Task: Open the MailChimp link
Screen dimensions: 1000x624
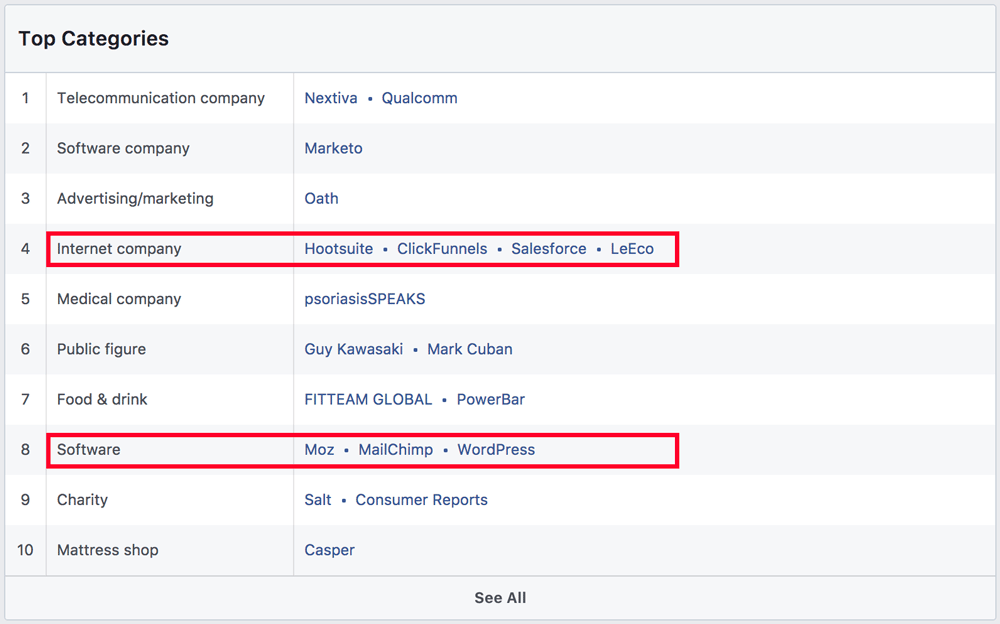Action: pos(395,450)
